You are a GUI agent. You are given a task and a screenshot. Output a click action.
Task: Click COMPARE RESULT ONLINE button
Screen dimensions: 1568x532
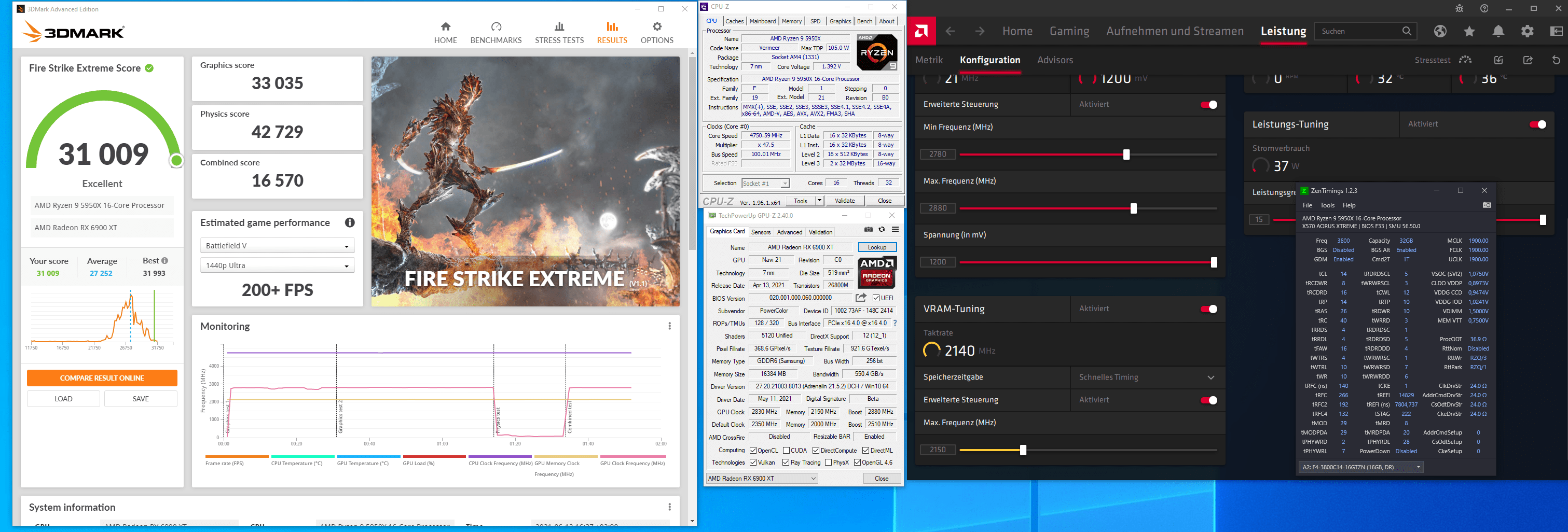point(102,377)
